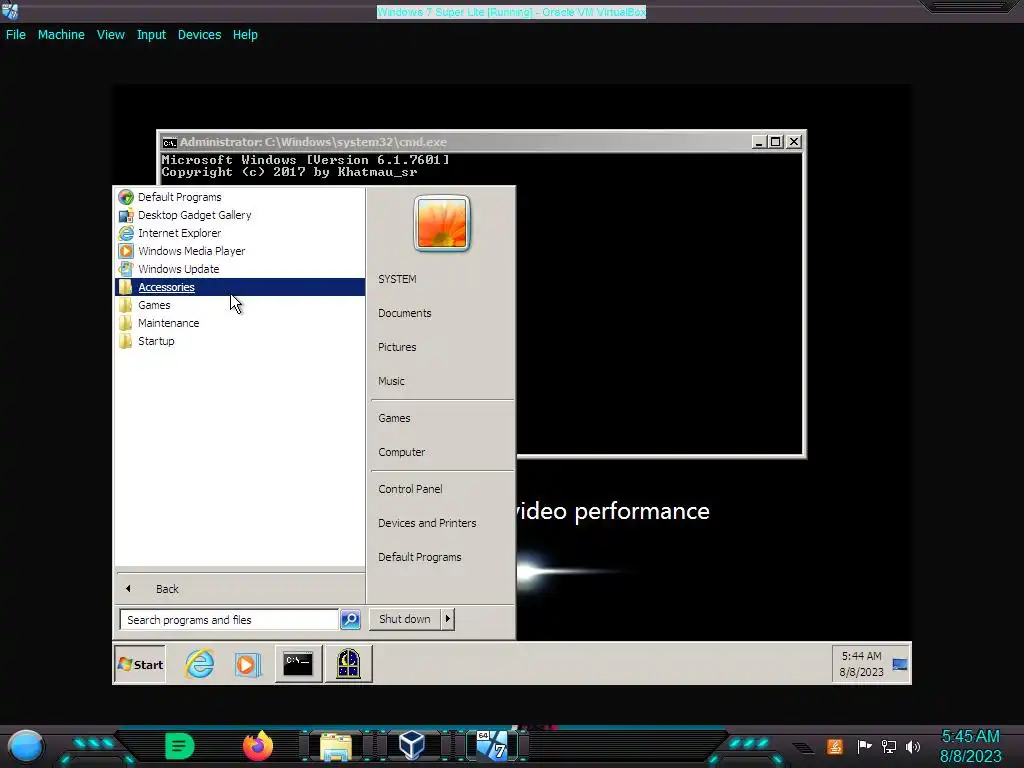Open File Explorer on the host taskbar
Viewport: 1024px width, 768px height.
click(x=336, y=746)
